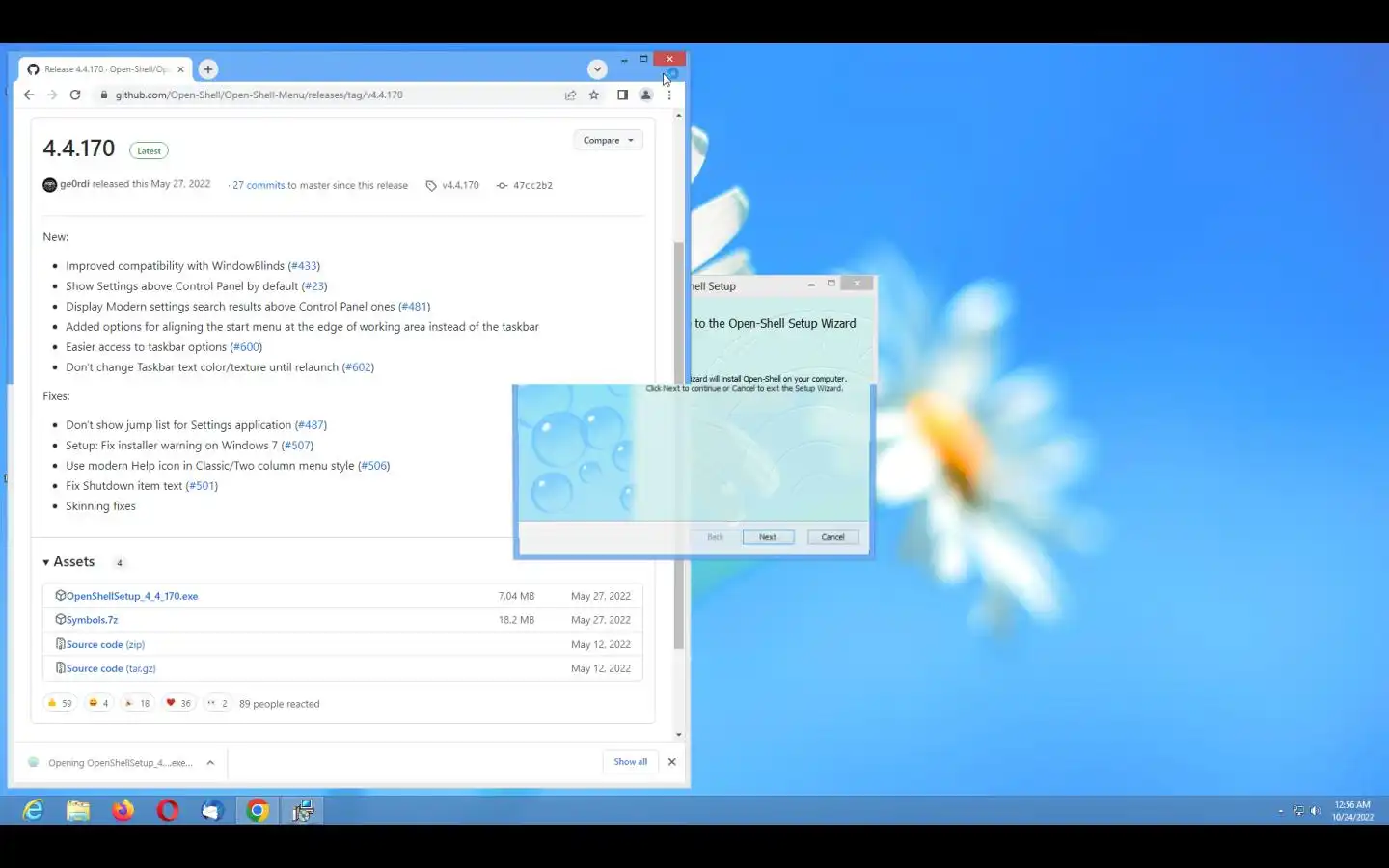Open ge0rdi user profile link

point(74,184)
